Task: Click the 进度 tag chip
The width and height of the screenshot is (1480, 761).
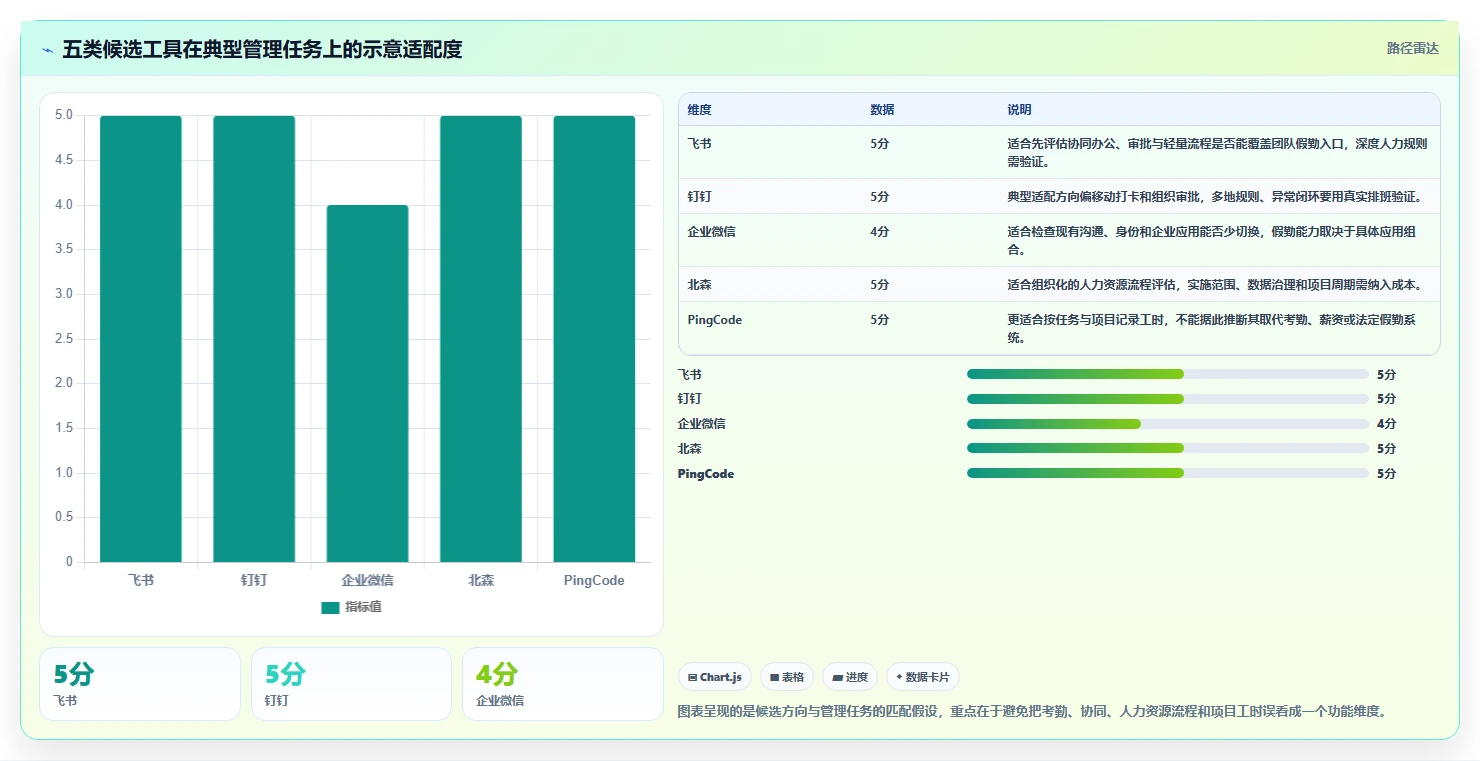Action: click(850, 677)
